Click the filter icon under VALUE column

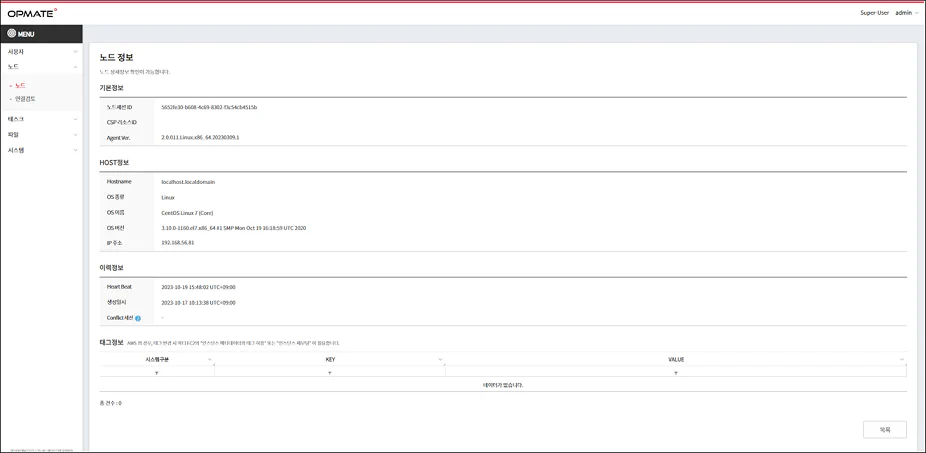[x=676, y=373]
